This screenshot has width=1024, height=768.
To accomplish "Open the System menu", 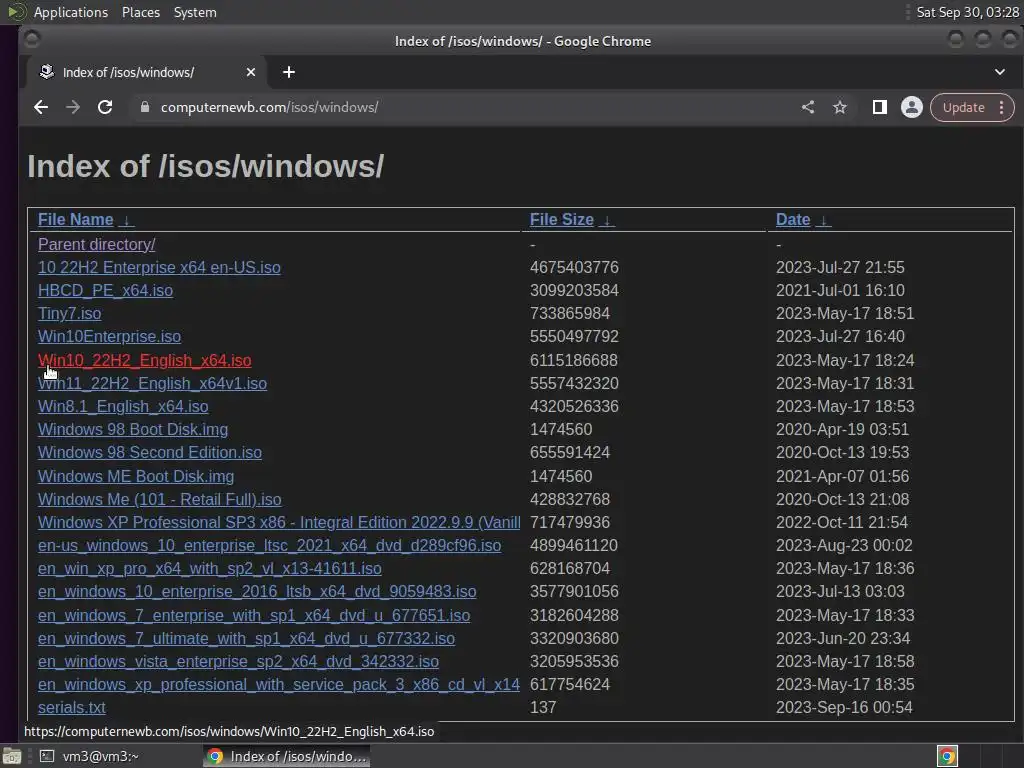I will [x=195, y=12].
